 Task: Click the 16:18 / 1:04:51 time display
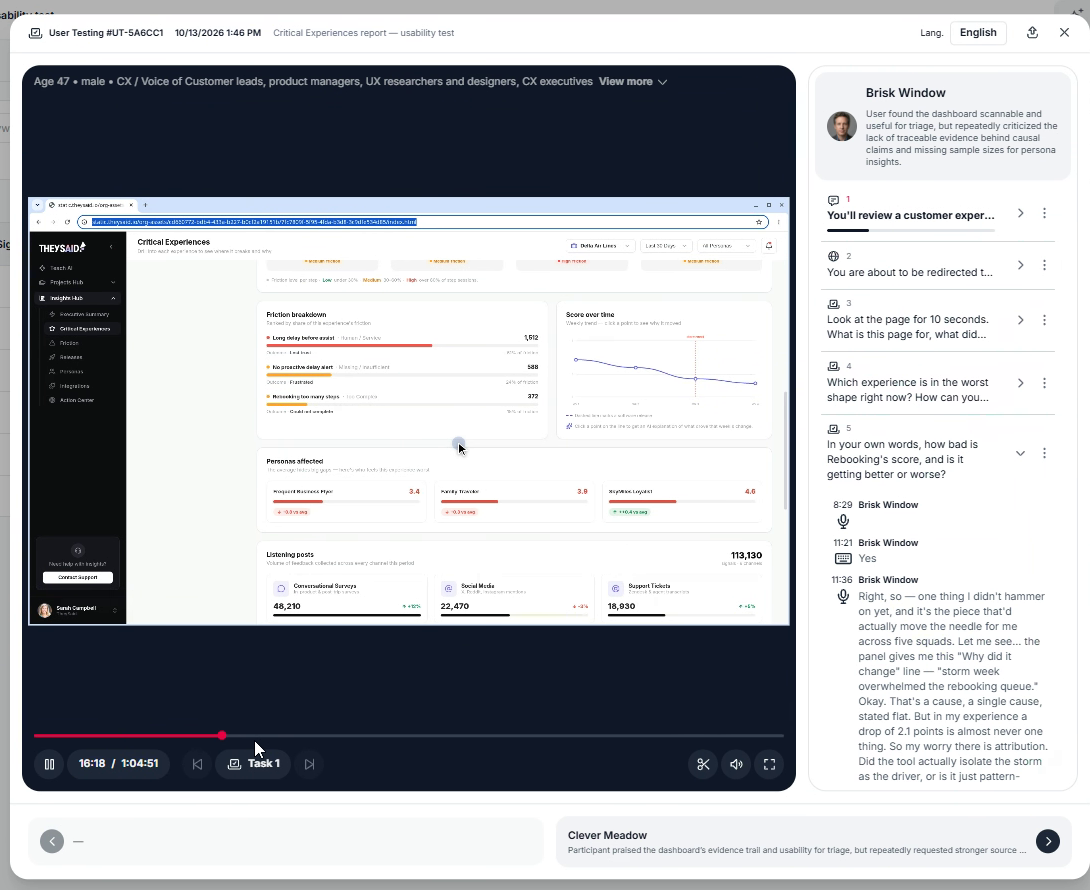pos(119,763)
